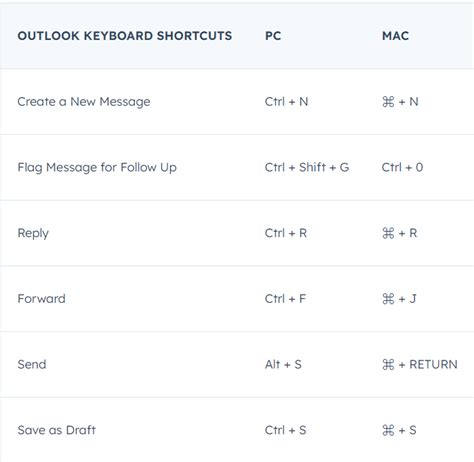
Task: Click the Save as Draft label
Action: tap(56, 430)
